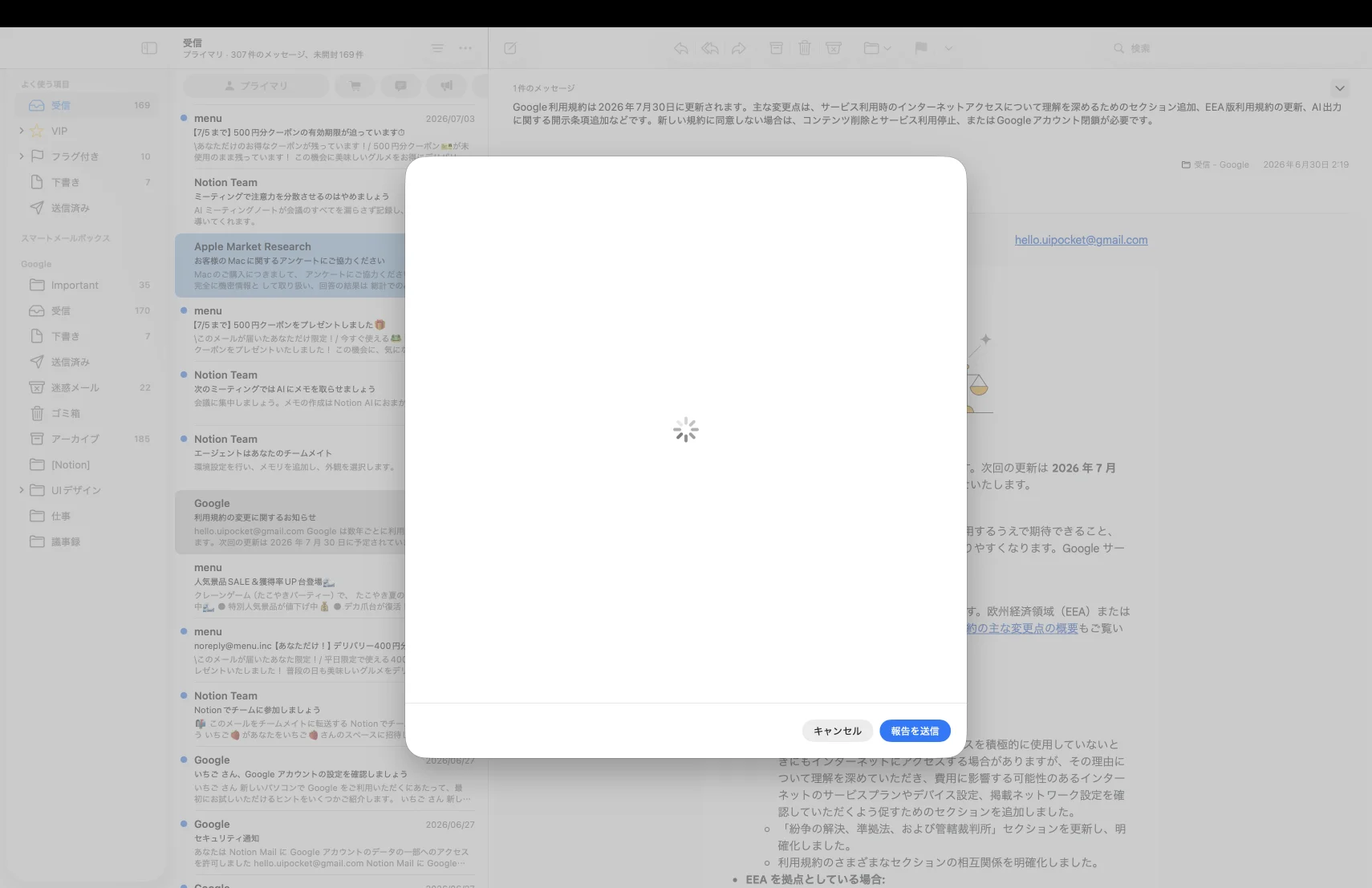Open 受信 under favorites with 169 unread
Image resolution: width=1372 pixels, height=888 pixels.
point(87,105)
